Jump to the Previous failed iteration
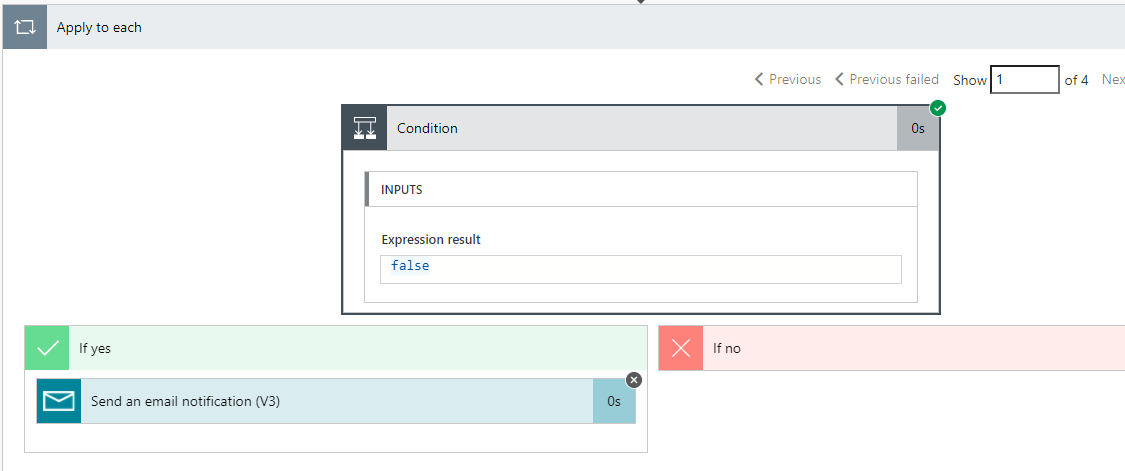1125x471 pixels. [x=894, y=79]
